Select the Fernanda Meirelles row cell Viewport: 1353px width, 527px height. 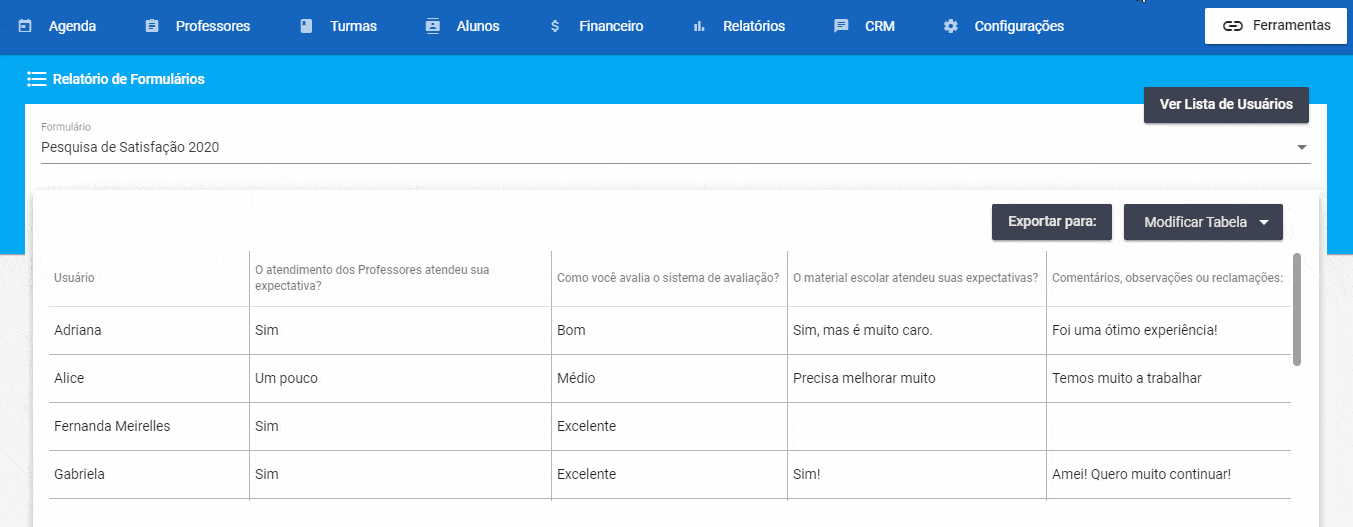(x=149, y=427)
